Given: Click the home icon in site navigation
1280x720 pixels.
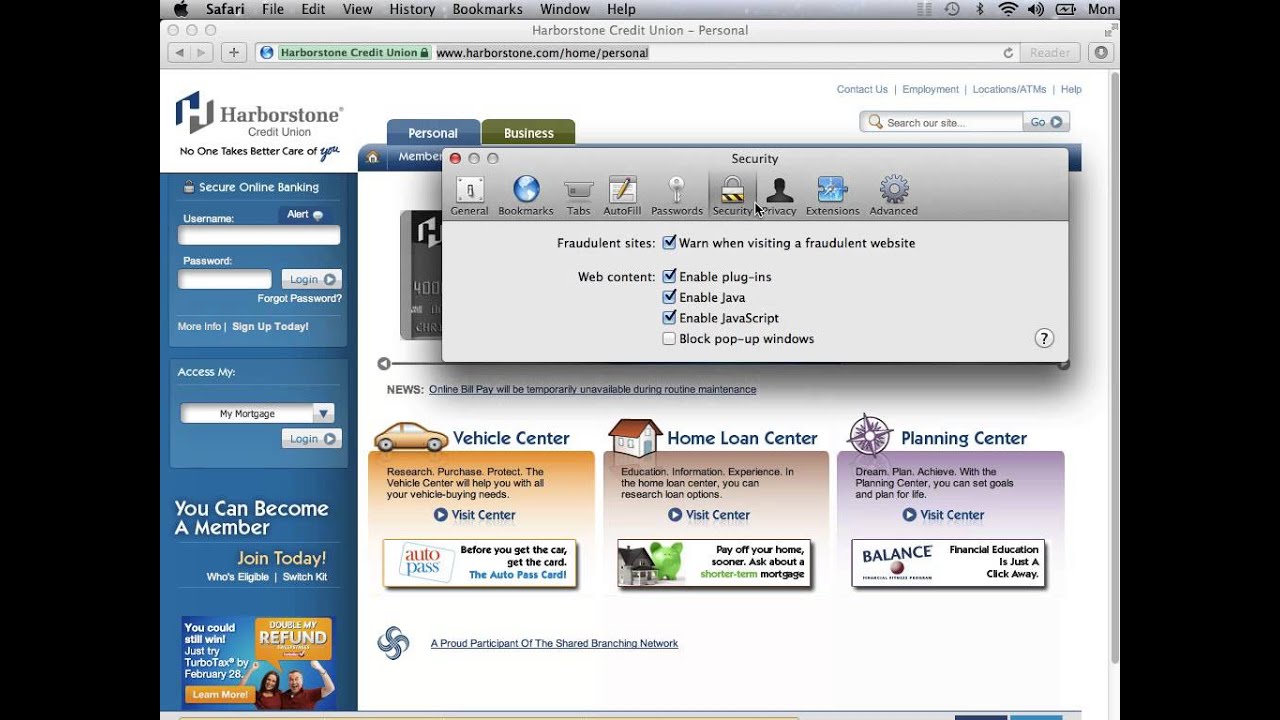Looking at the screenshot, I should [x=372, y=157].
